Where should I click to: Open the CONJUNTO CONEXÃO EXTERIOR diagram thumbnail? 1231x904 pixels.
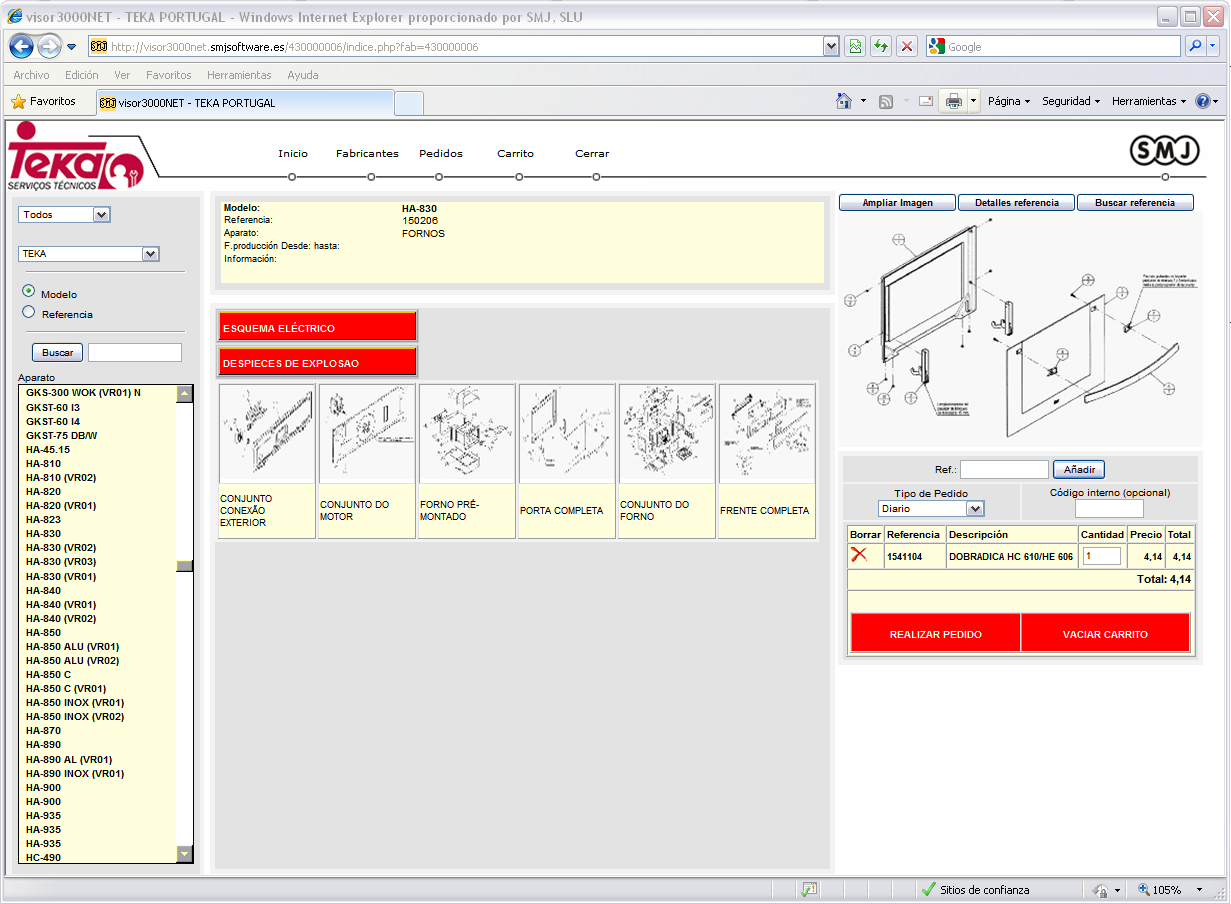[x=267, y=434]
